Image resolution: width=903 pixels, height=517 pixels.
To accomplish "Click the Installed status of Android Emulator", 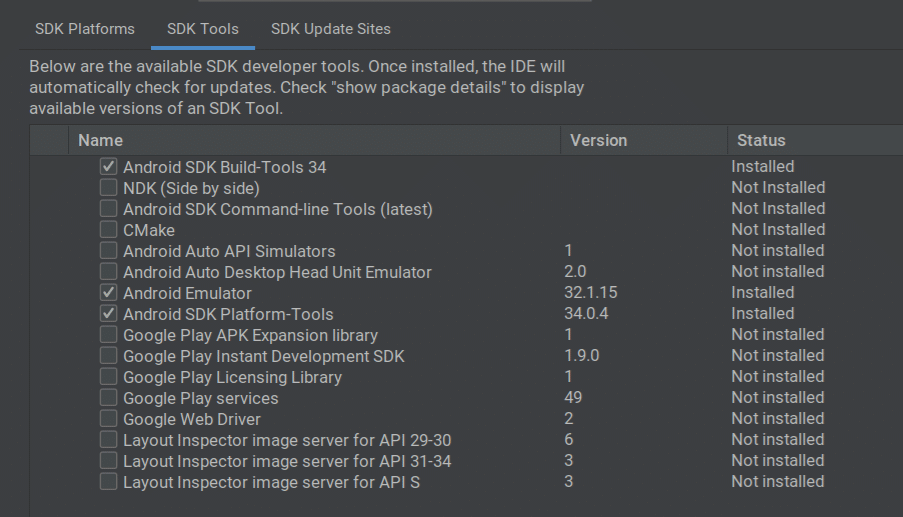I will point(762,292).
